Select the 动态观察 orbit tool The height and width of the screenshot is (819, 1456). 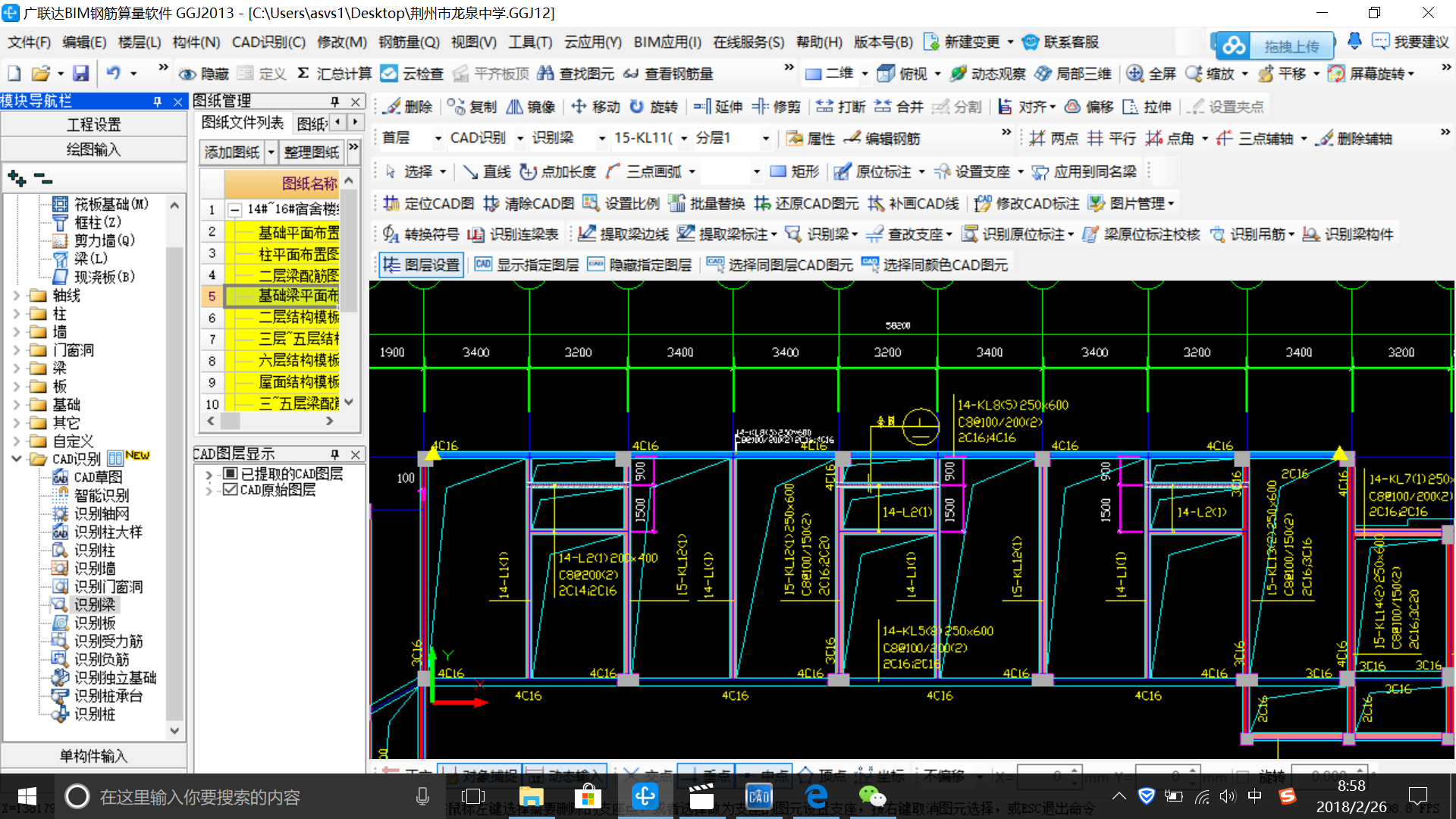pyautogui.click(x=988, y=74)
